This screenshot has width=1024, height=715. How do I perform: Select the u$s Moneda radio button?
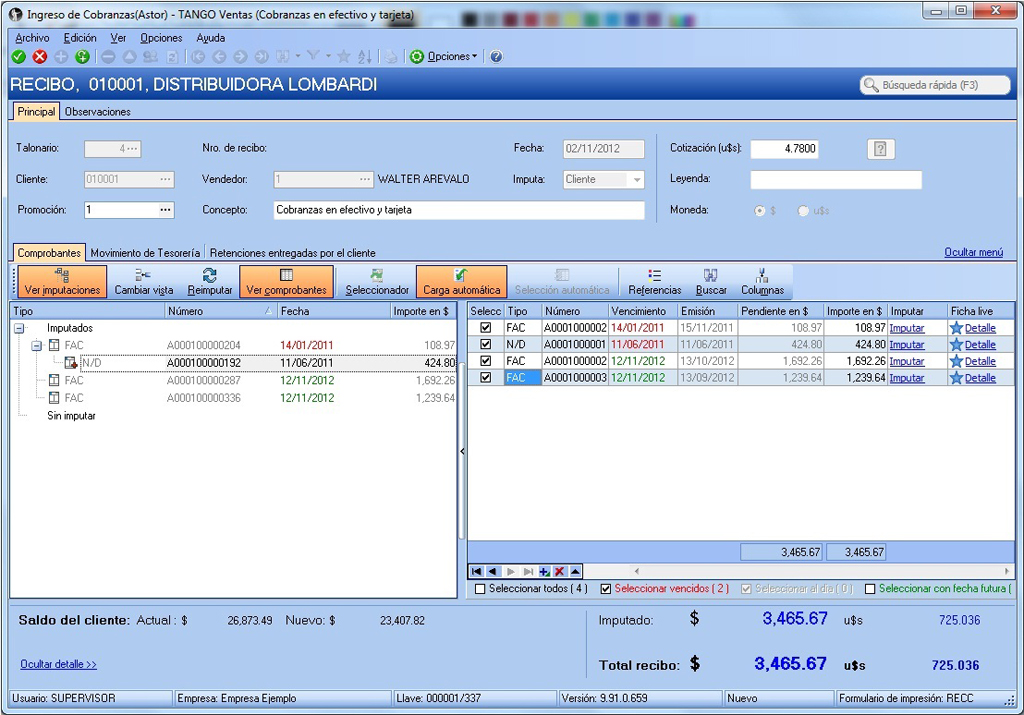click(803, 211)
